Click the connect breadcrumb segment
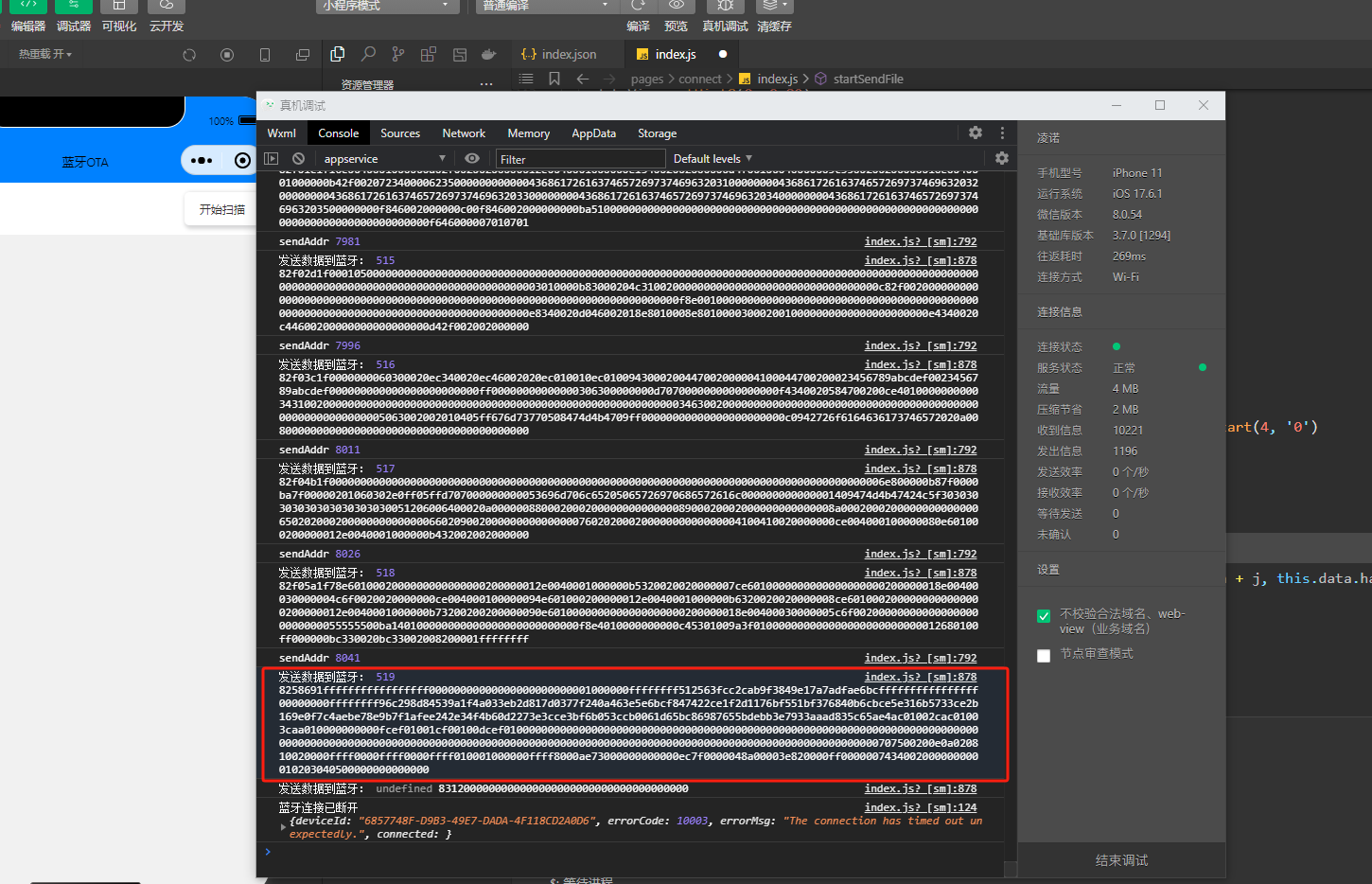Viewport: 1372px width, 884px height. point(700,79)
